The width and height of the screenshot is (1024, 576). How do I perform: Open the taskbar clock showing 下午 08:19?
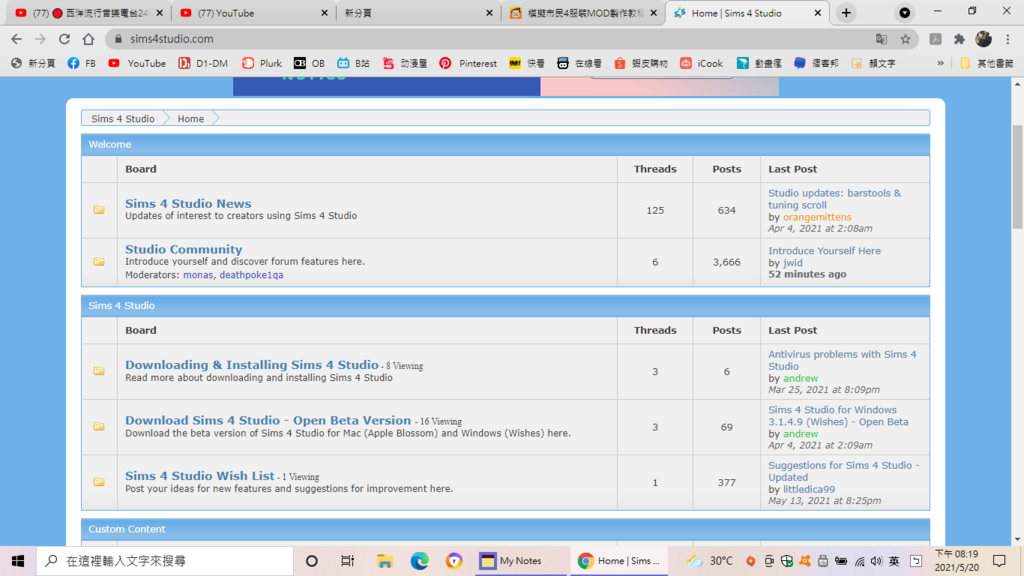(x=956, y=561)
